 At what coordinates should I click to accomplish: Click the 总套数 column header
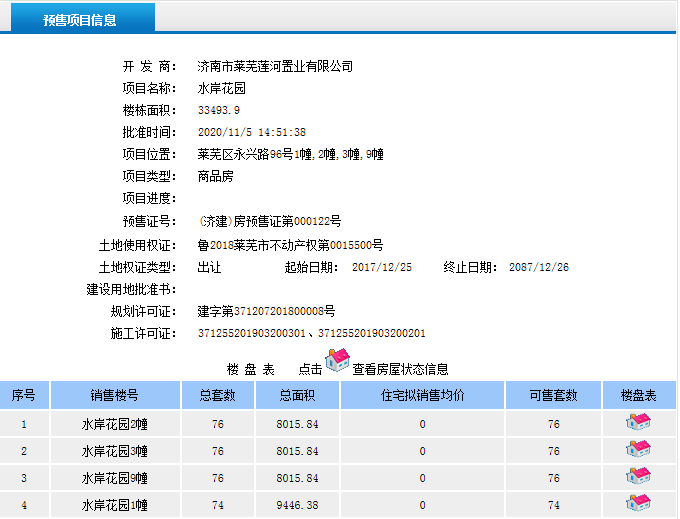tap(218, 395)
